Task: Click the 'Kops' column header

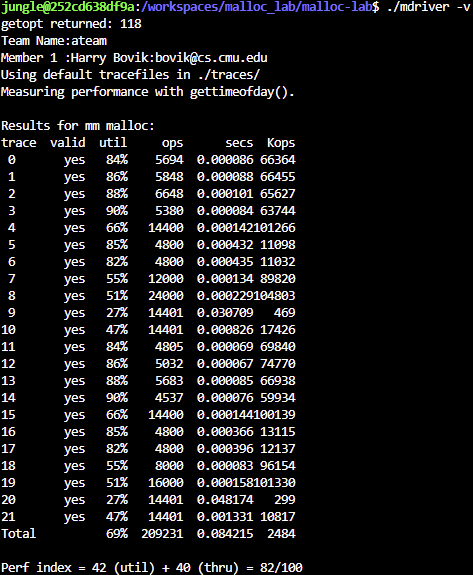Action: pos(281,143)
